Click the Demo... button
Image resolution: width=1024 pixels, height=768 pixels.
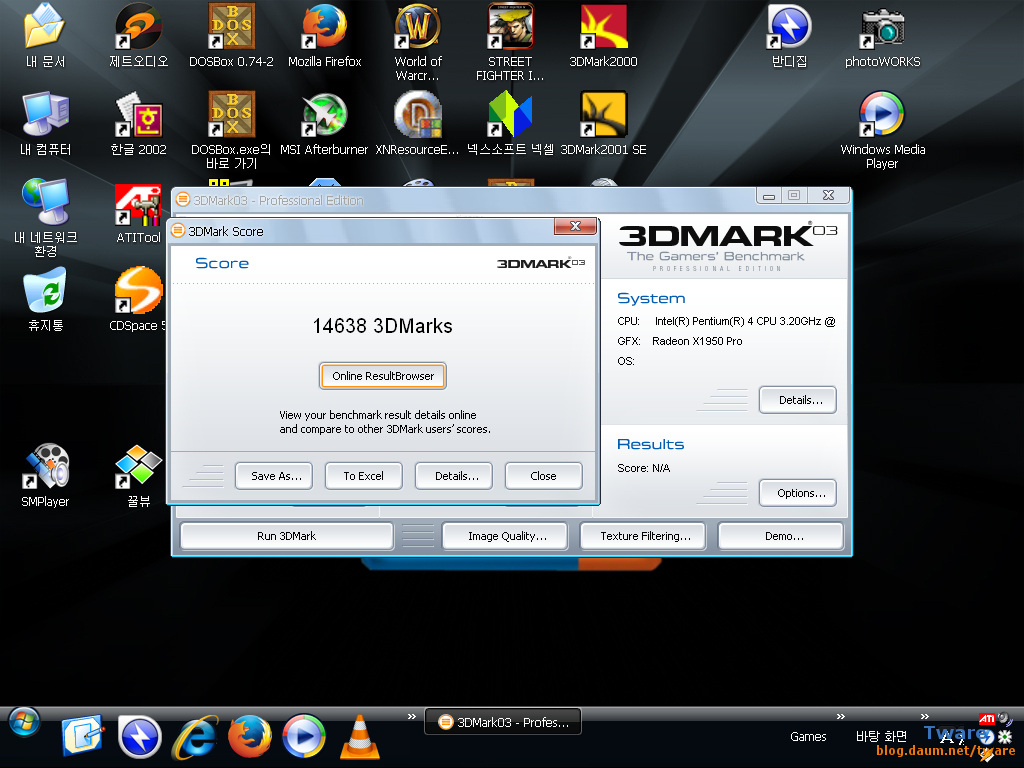[x=781, y=536]
